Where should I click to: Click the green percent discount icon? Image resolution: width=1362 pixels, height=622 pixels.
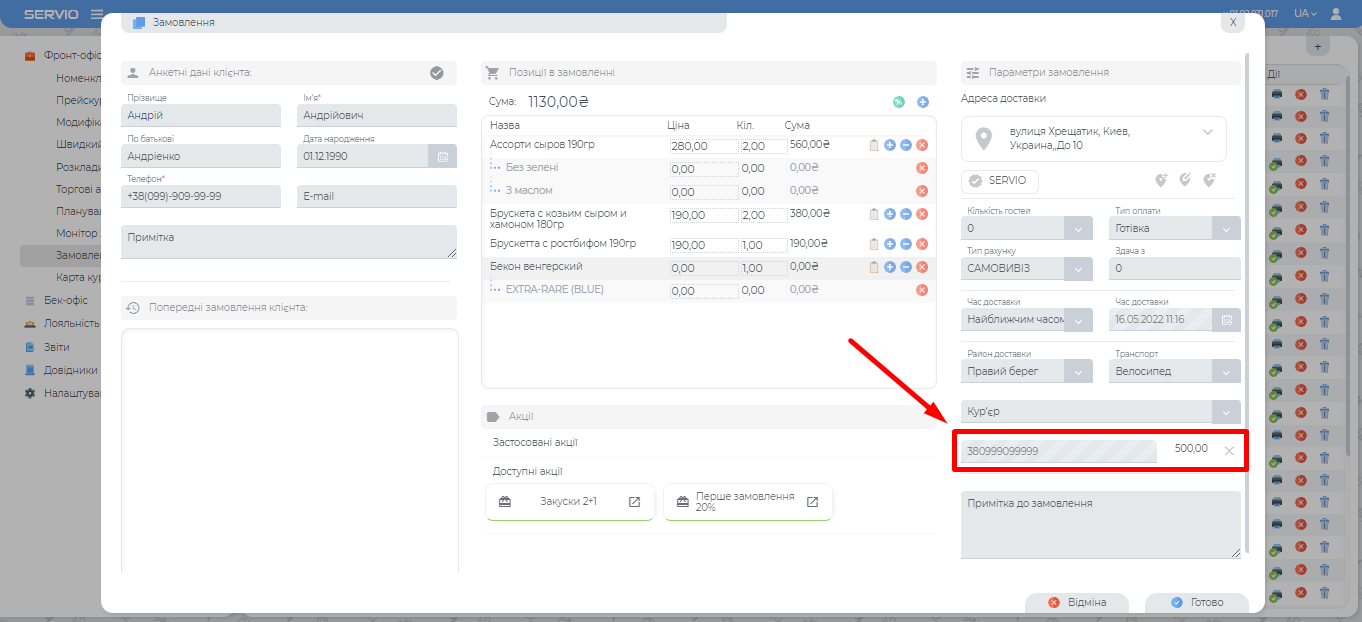click(898, 102)
